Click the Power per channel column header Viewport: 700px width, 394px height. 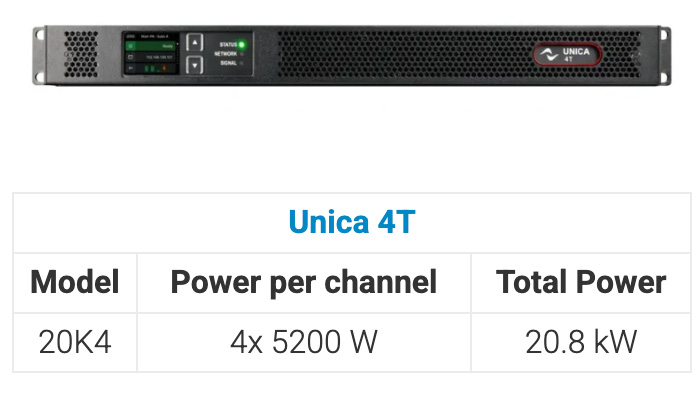point(304,282)
